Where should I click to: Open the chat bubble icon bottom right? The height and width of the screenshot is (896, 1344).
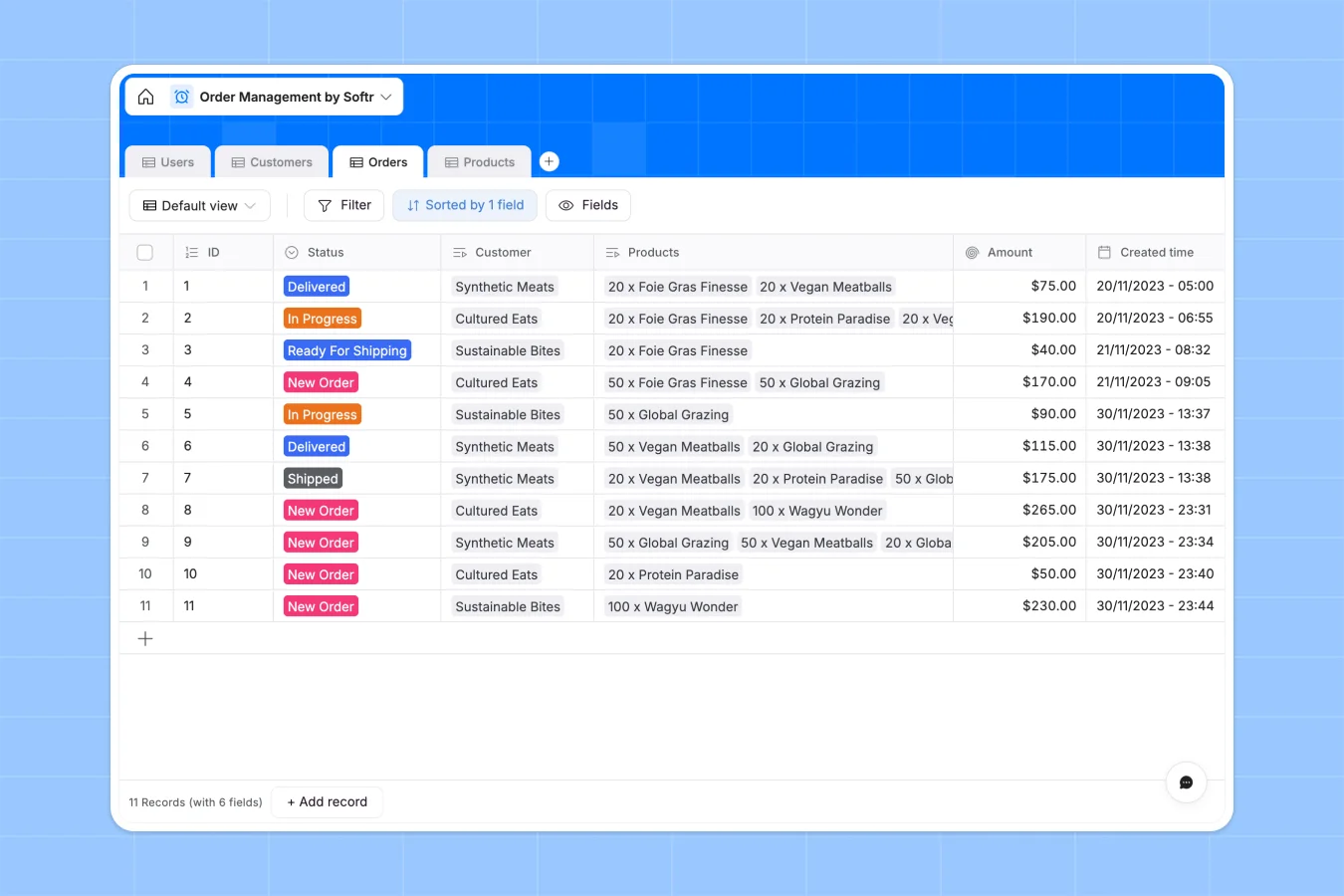coord(1186,783)
